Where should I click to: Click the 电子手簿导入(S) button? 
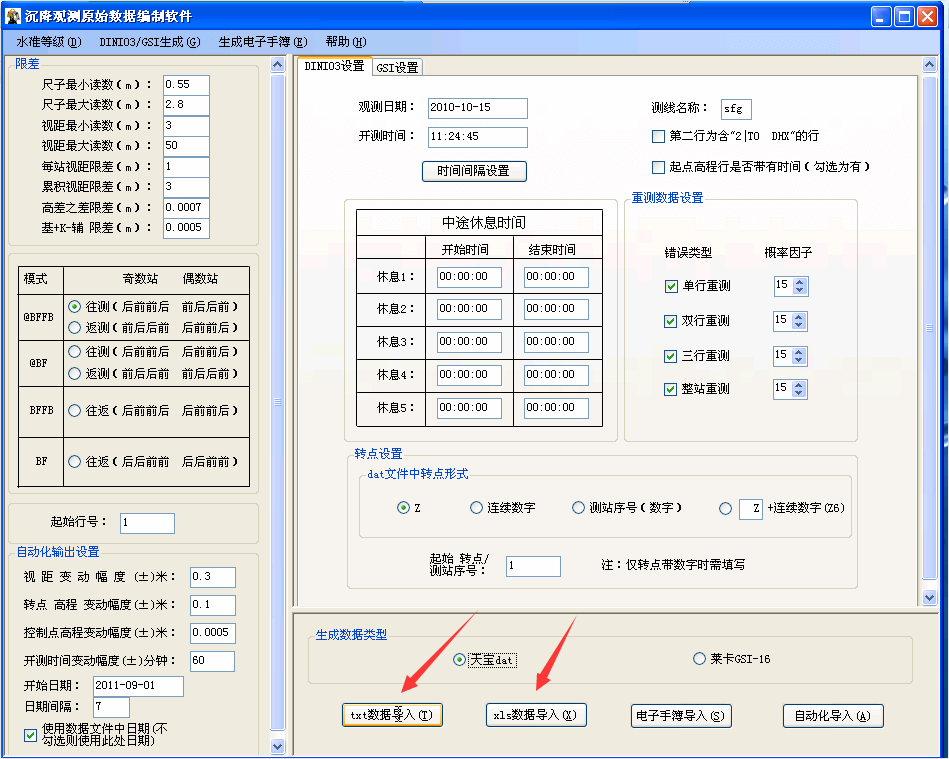[681, 715]
